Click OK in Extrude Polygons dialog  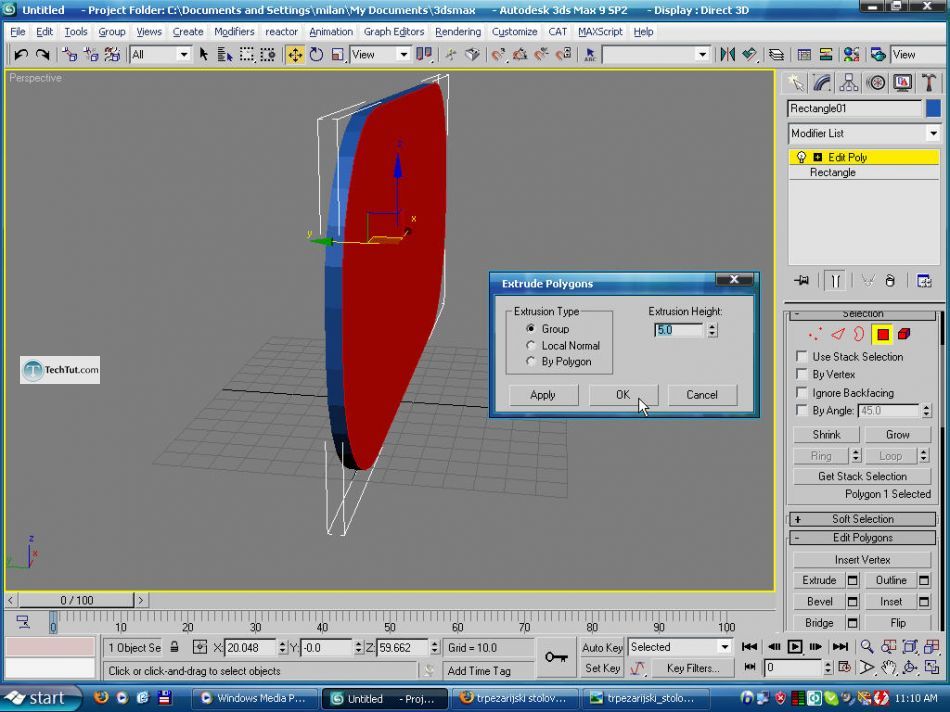pyautogui.click(x=623, y=395)
